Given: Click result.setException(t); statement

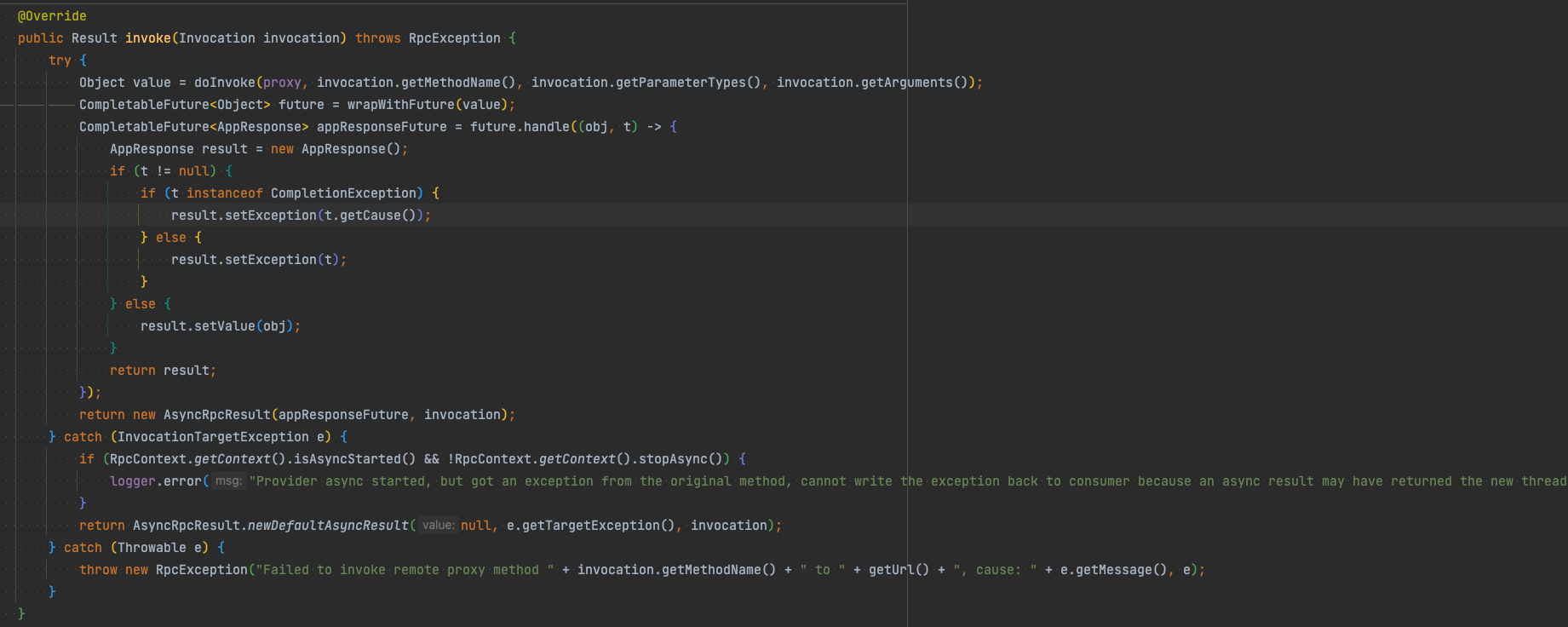Looking at the screenshot, I should [259, 260].
